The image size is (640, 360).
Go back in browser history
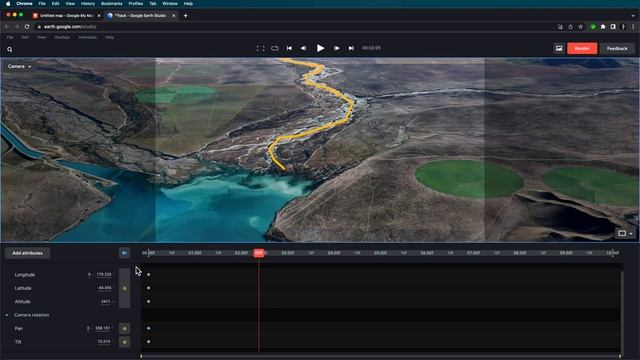point(7,27)
